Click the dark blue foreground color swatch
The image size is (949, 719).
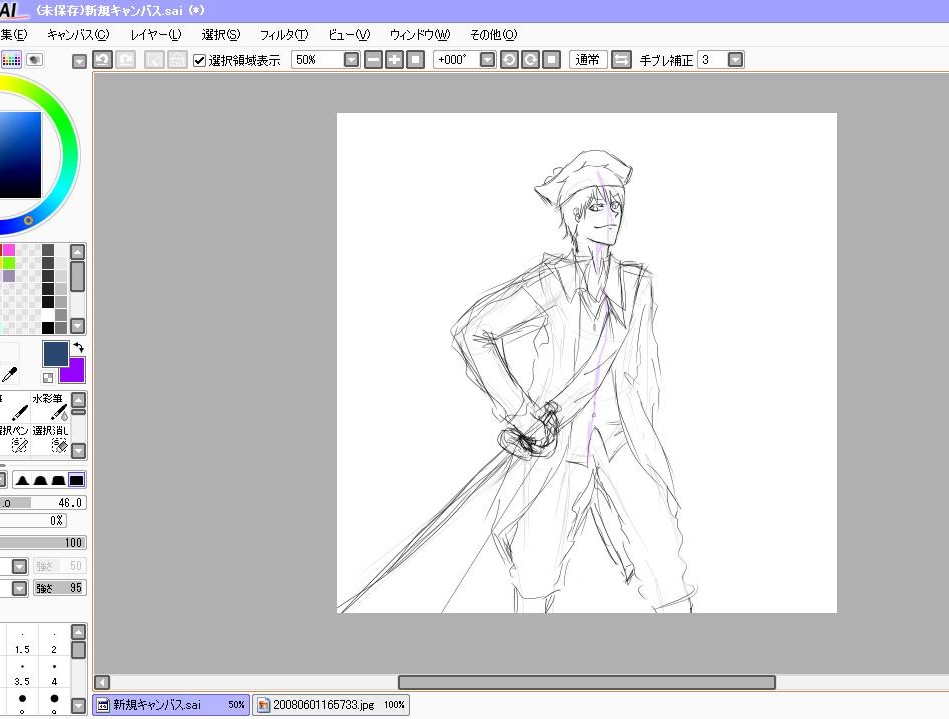point(55,353)
